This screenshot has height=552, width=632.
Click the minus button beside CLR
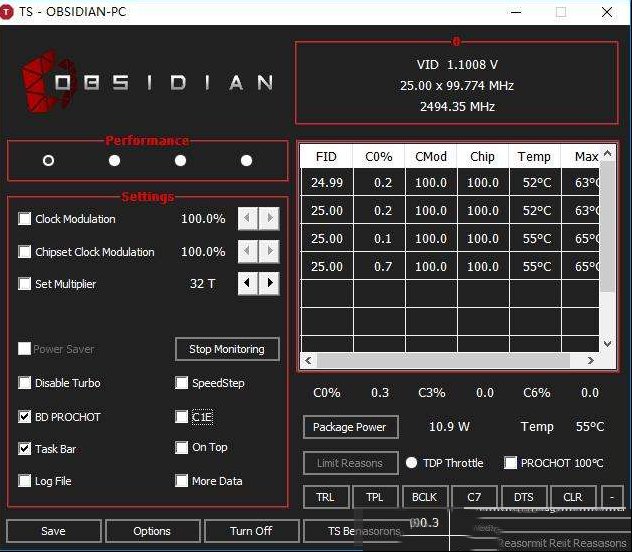tap(612, 497)
